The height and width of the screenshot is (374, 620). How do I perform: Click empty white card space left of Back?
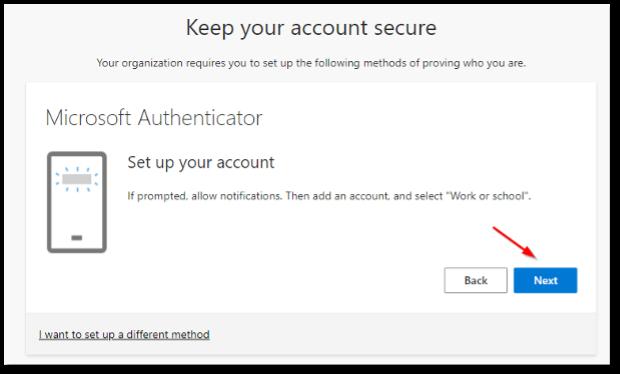tap(277, 280)
